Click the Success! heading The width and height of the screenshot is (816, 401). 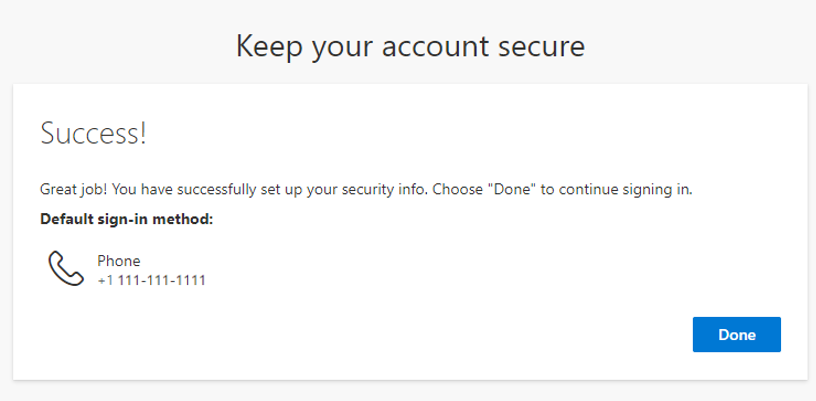(x=93, y=135)
